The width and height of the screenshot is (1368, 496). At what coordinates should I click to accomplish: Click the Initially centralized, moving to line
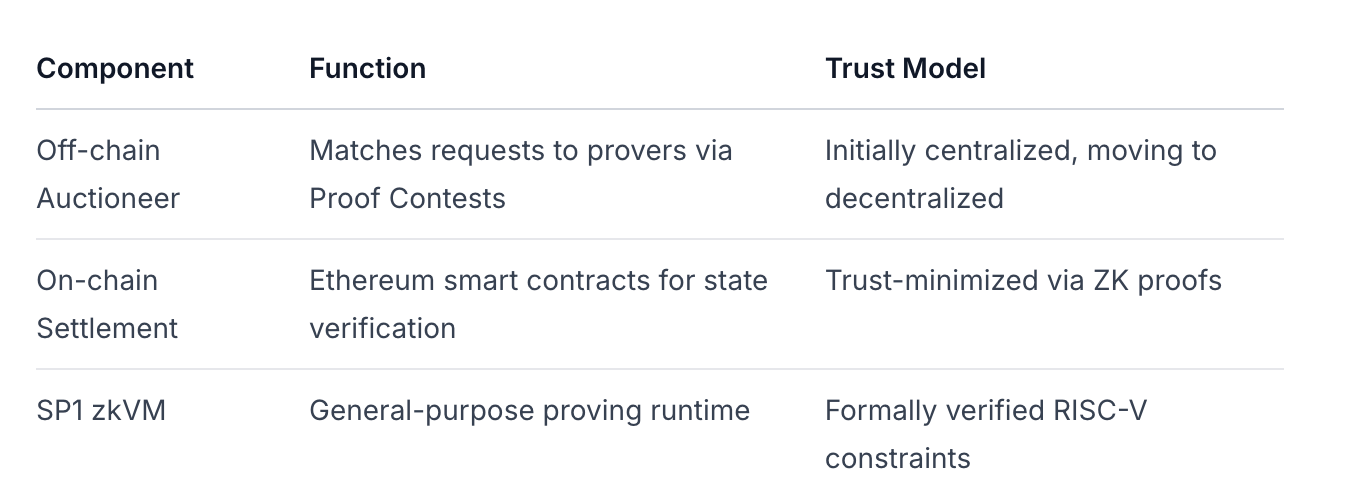tap(1020, 150)
